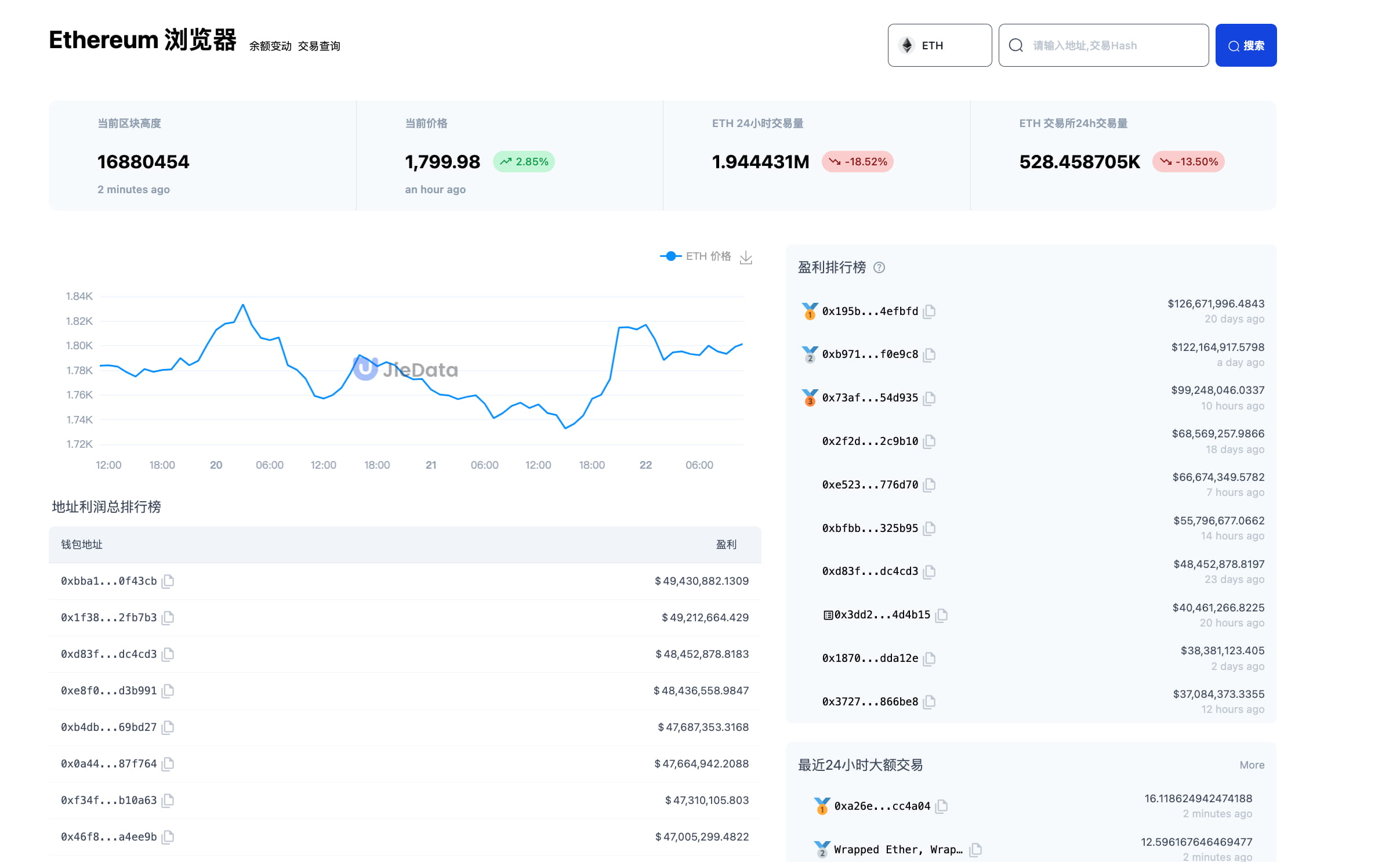Click exchange volume 528.458705K

1079,162
